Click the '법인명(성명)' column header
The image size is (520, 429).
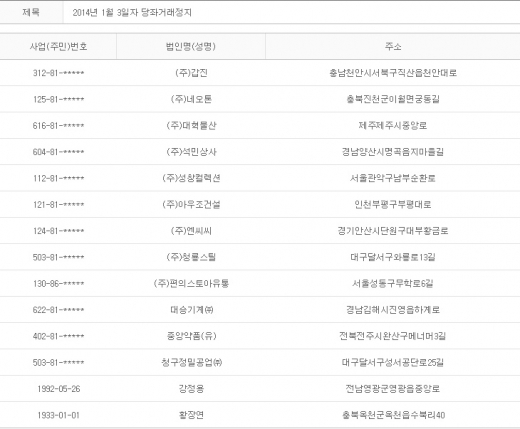point(191,46)
